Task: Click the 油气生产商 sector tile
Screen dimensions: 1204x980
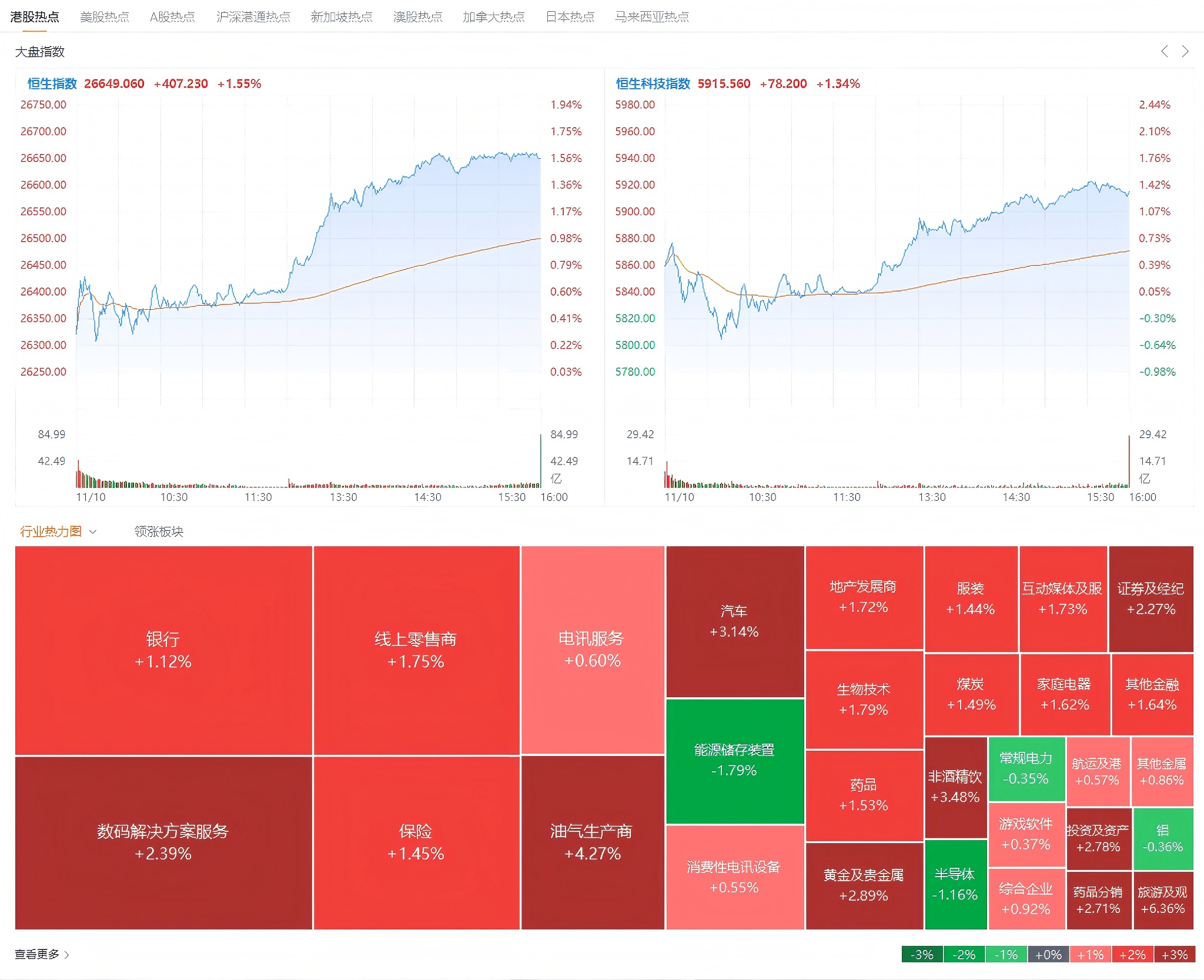Action: pyautogui.click(x=592, y=842)
